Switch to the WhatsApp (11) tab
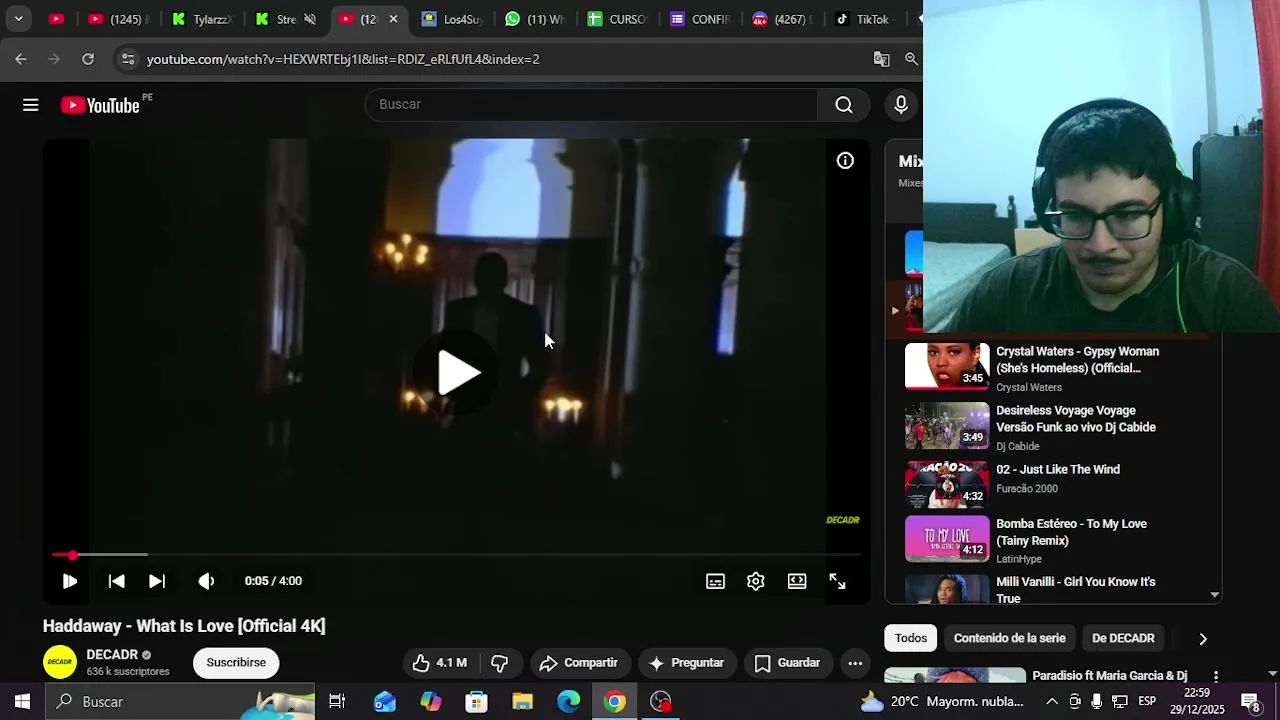Screen dimensions: 1280x720 tap(535, 19)
